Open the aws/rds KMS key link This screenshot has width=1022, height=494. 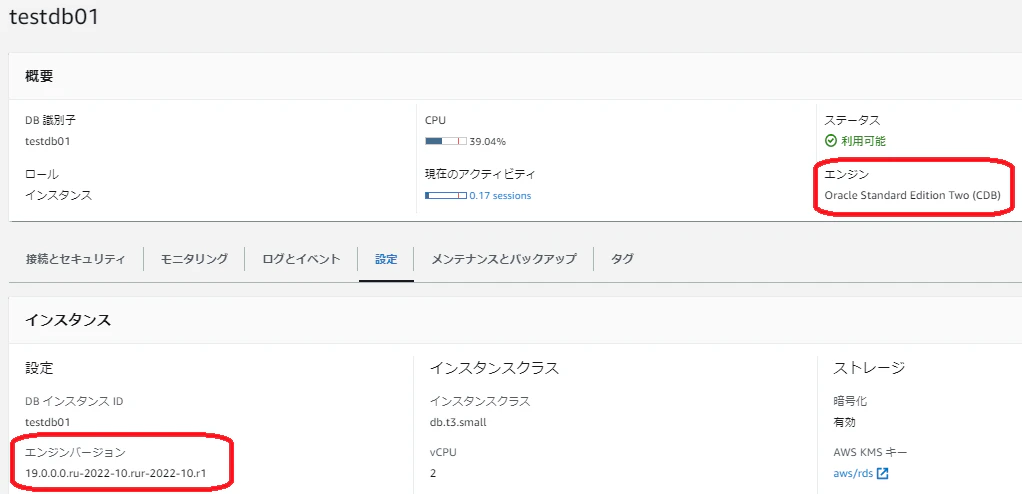tap(853, 473)
